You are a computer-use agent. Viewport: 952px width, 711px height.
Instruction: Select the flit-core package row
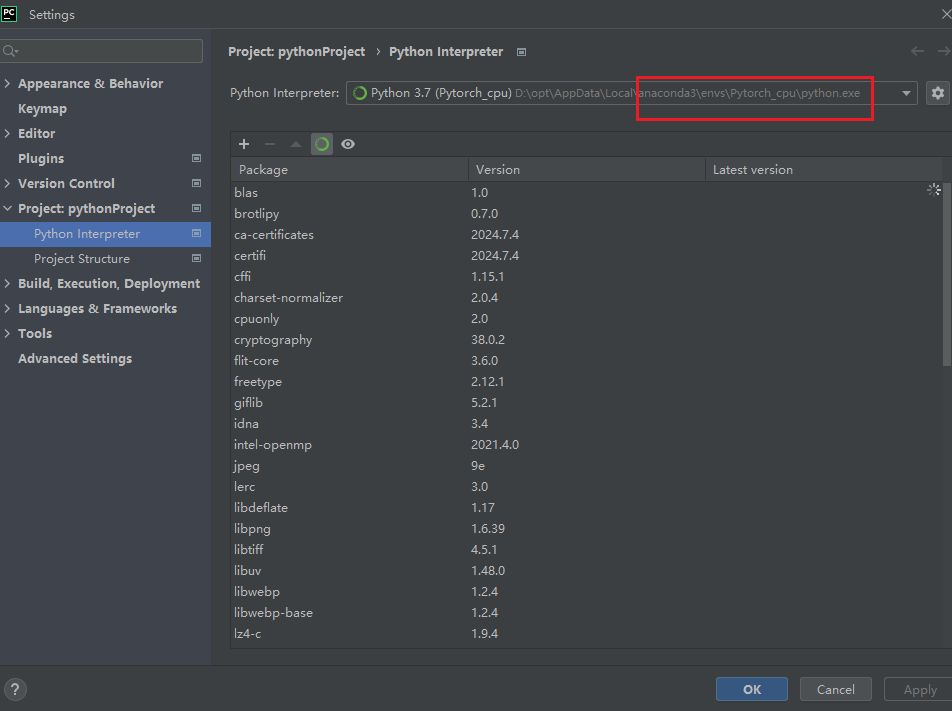(586, 361)
